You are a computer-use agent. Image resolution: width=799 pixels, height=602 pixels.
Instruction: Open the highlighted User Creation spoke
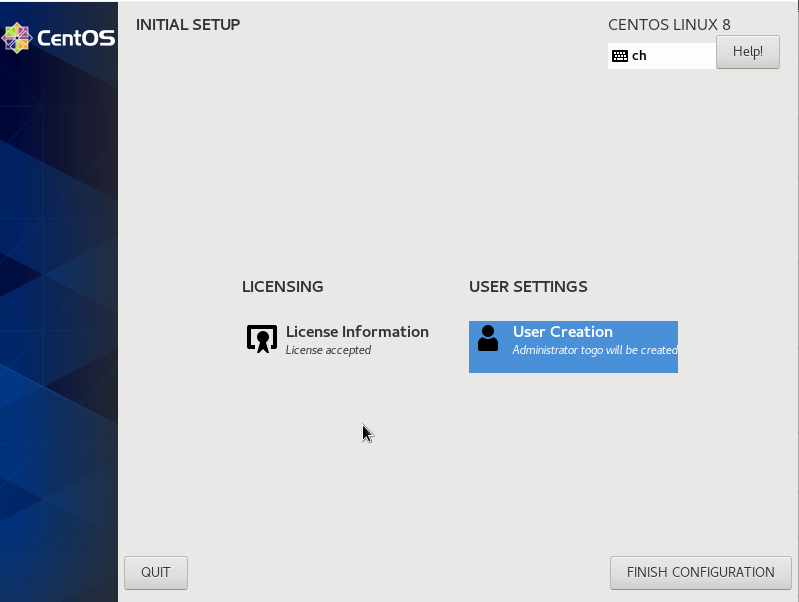[x=573, y=346]
